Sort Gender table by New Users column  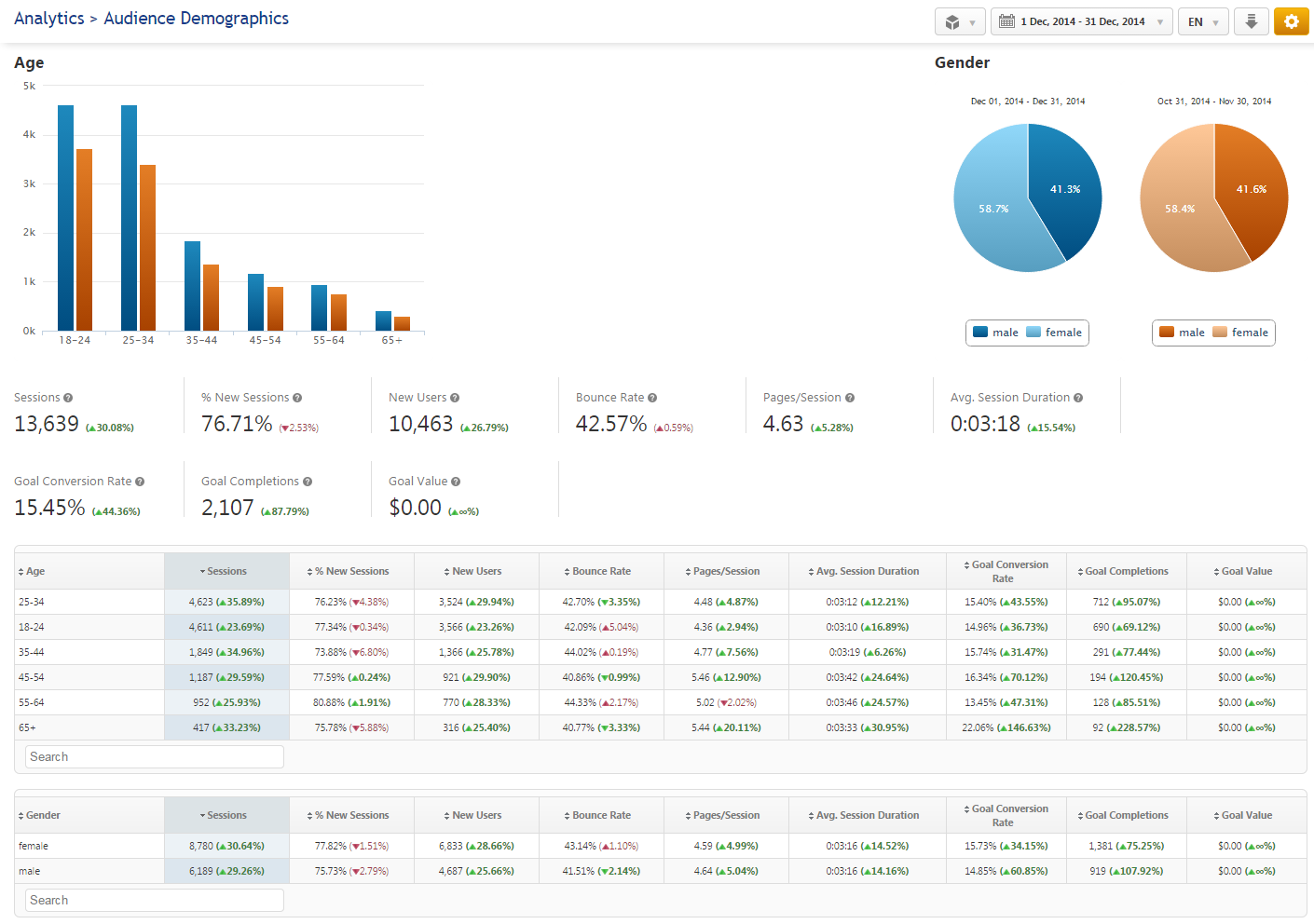tap(476, 816)
